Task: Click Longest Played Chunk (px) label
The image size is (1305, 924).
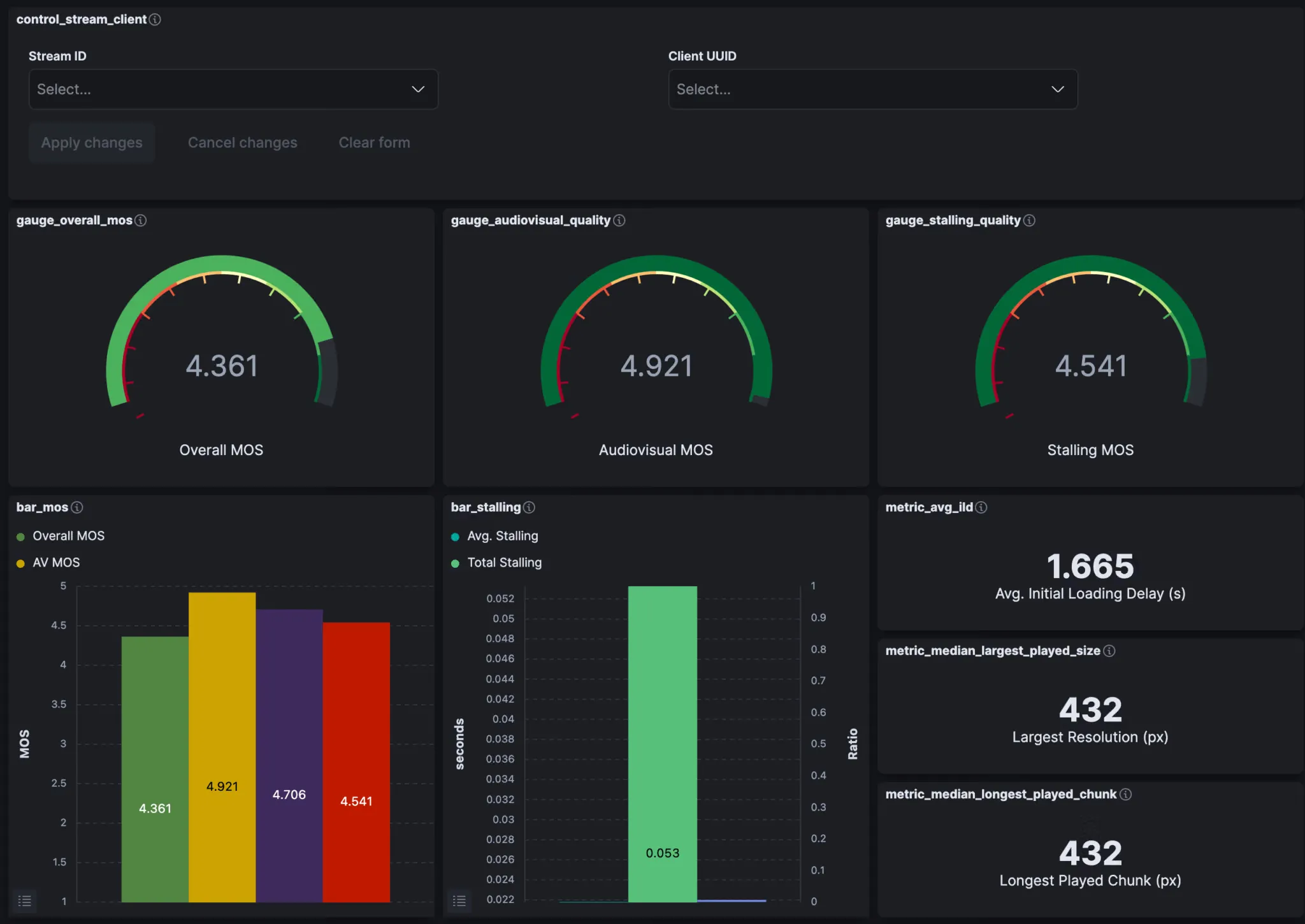Action: point(1090,880)
